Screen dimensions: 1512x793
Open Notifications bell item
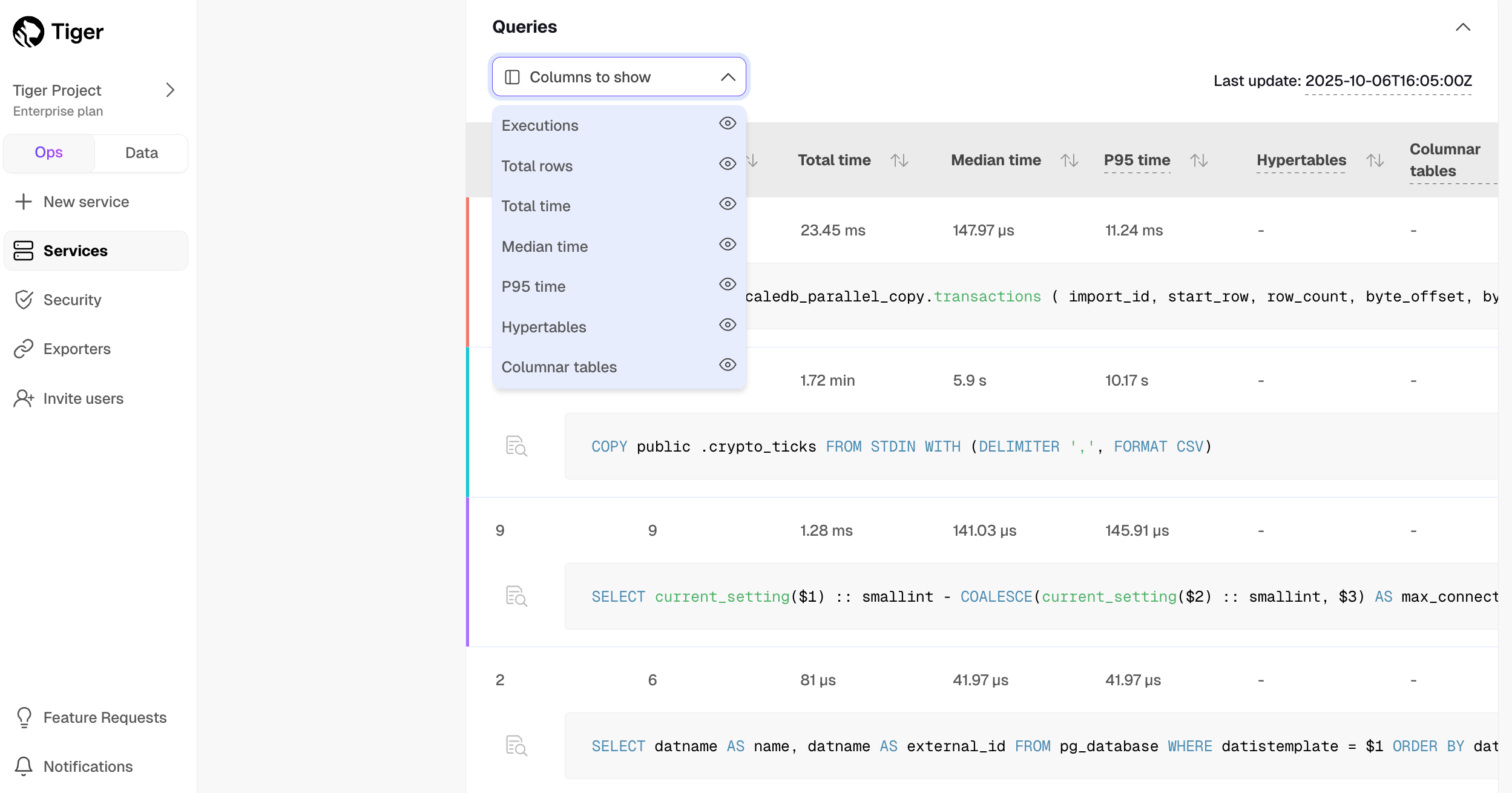point(24,766)
